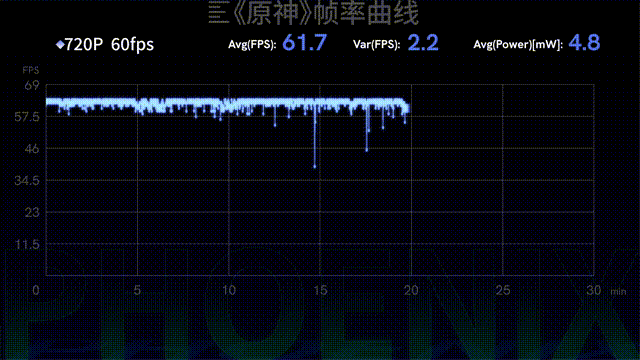This screenshot has height=360, width=640.
Task: Click the 25 minute mark on time axis
Action: tap(503, 290)
